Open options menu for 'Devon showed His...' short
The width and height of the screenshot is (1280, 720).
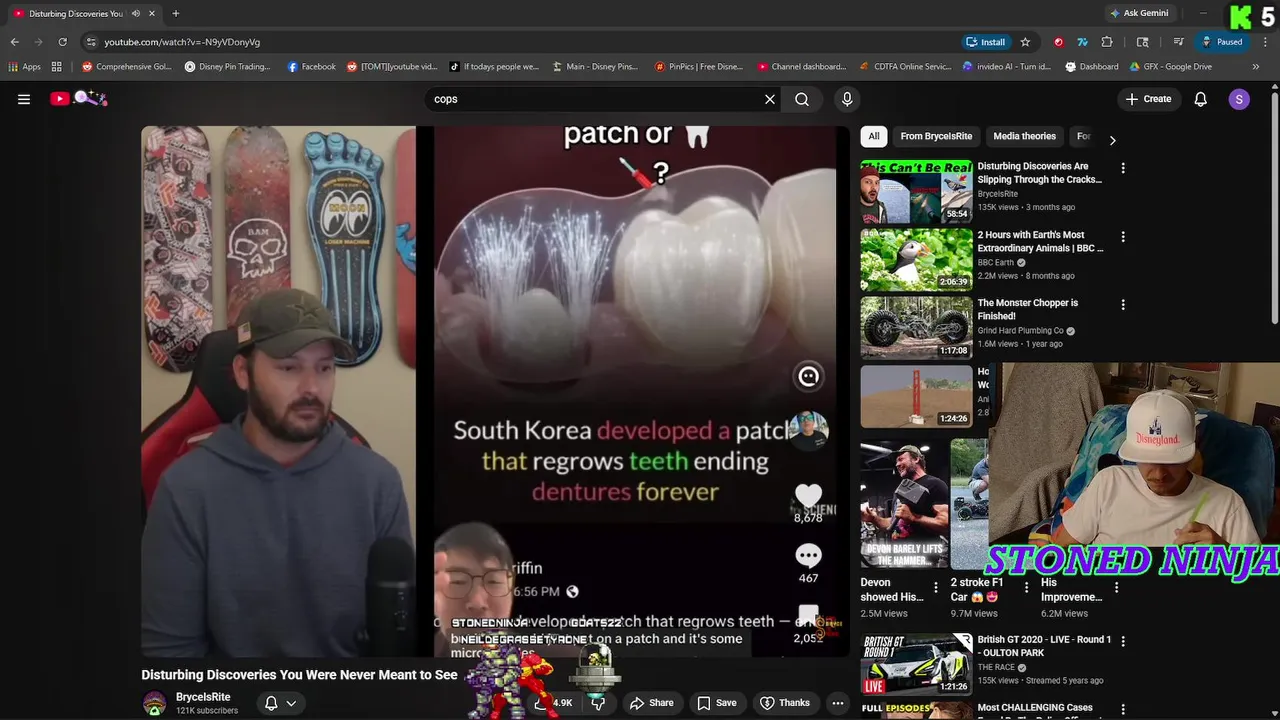pyautogui.click(x=936, y=588)
